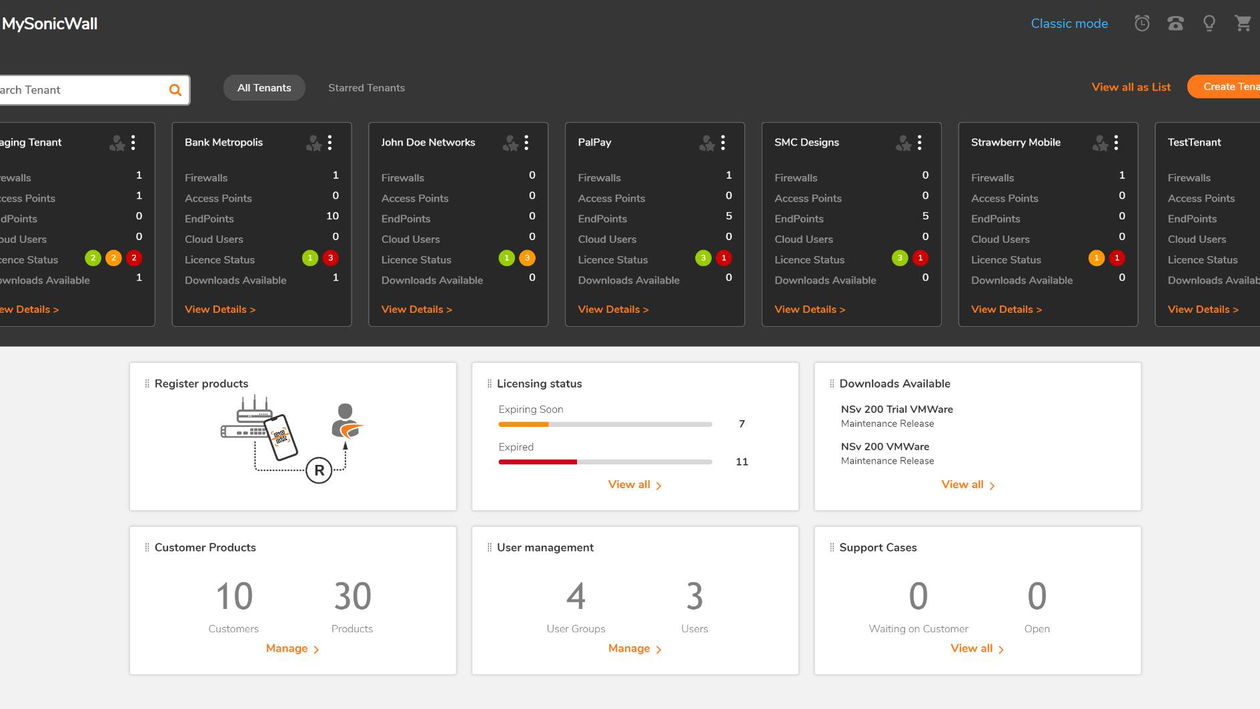Screen dimensions: 1260x709
Task: Click the user-star icon on the PalPay card
Action: pos(704,142)
